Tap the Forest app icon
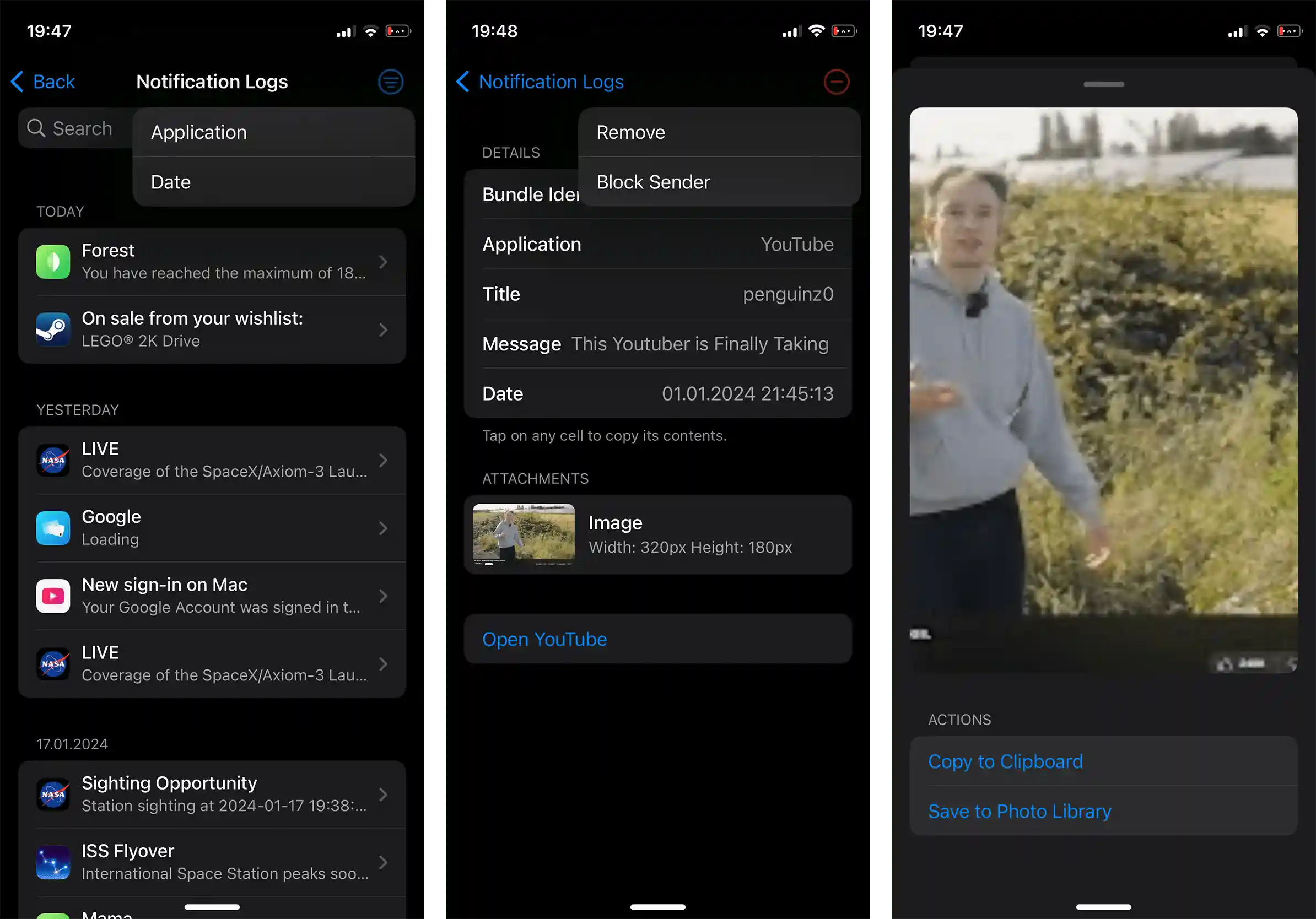Screen dimensions: 1316x919 pos(53,262)
